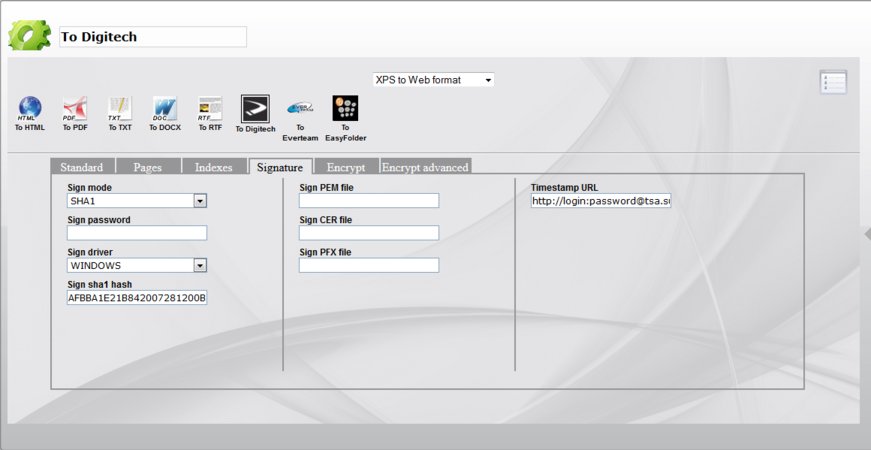Focus the Timestamp URL text field
This screenshot has width=871, height=450.
[x=600, y=201]
